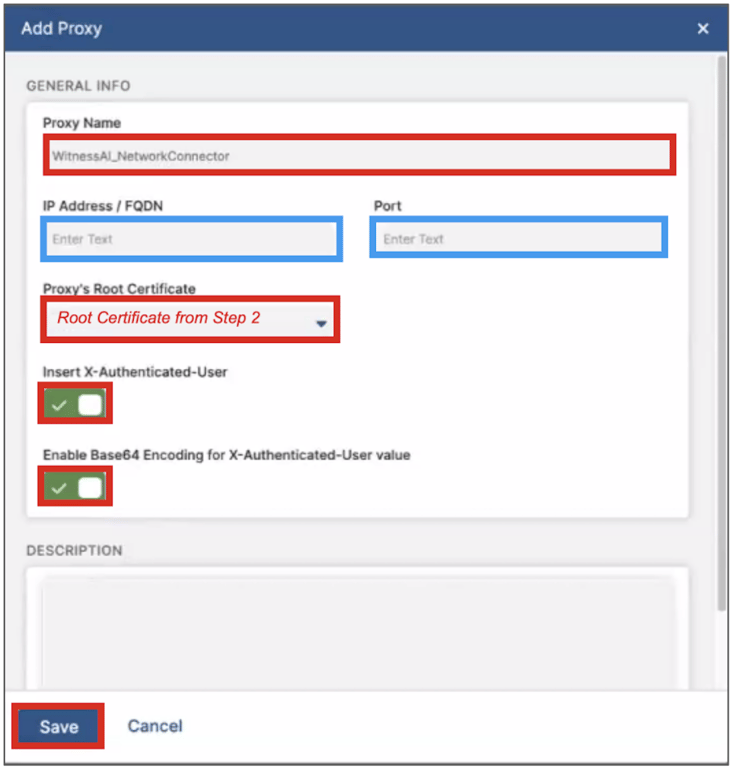Click the IP Address / FQDN field
Screen dimensions: 730x768
coord(191,239)
